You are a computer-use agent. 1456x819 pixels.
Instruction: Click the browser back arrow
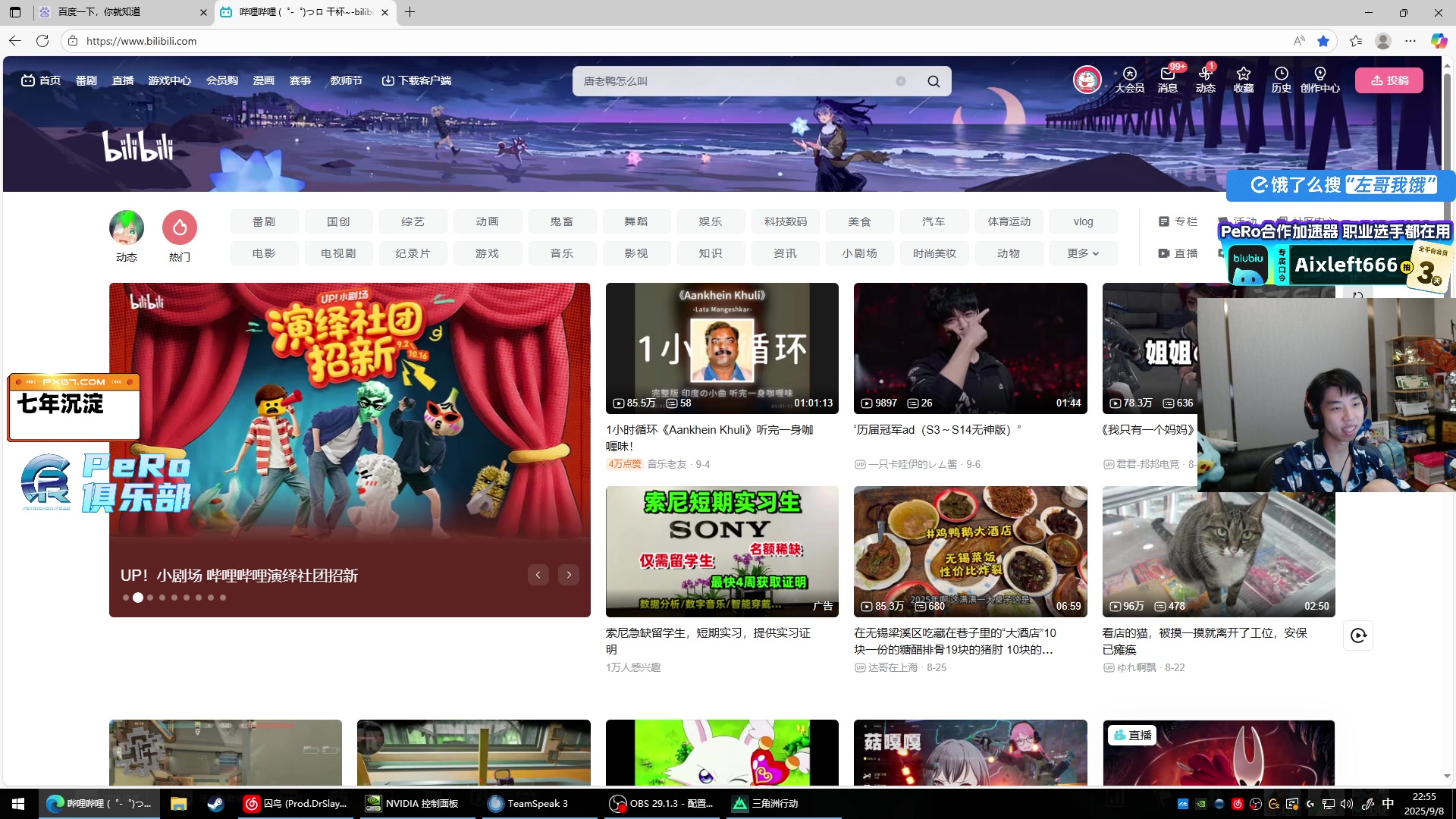pyautogui.click(x=15, y=41)
